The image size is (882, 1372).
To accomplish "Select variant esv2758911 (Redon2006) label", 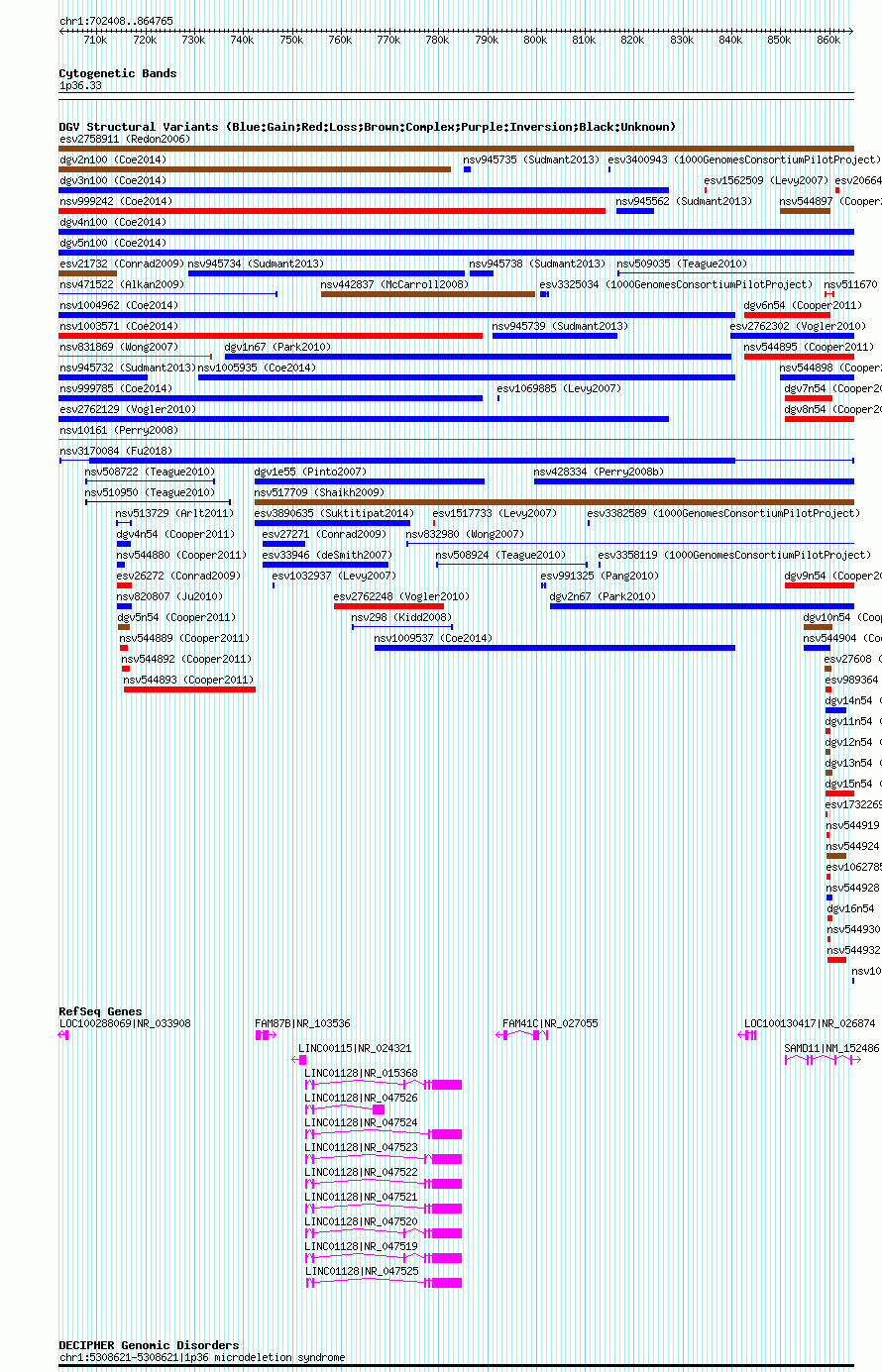I will click(x=125, y=140).
